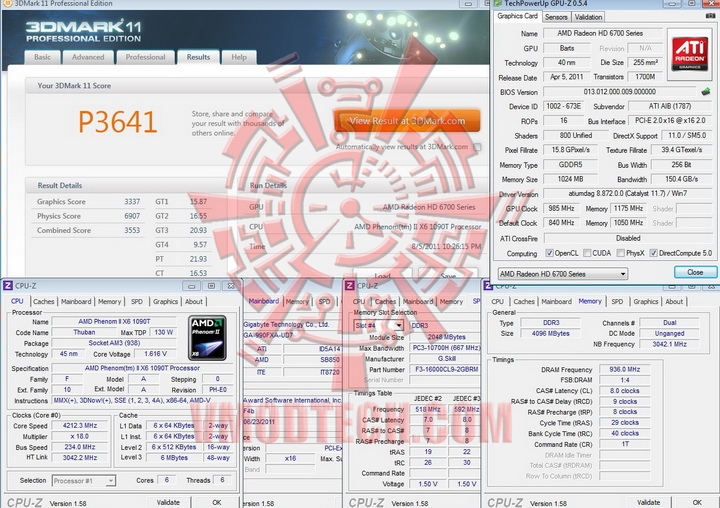Click the Bandwidth 150.4 GB/s field
The image size is (720, 508).
[681, 179]
